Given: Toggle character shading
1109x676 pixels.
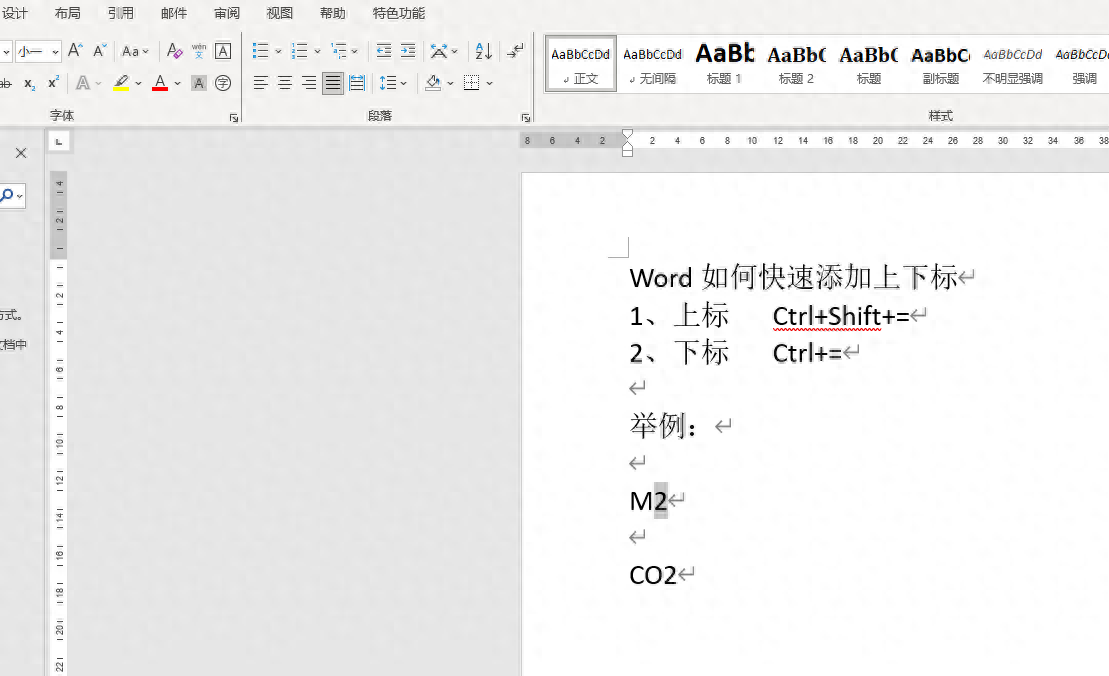Looking at the screenshot, I should [199, 83].
